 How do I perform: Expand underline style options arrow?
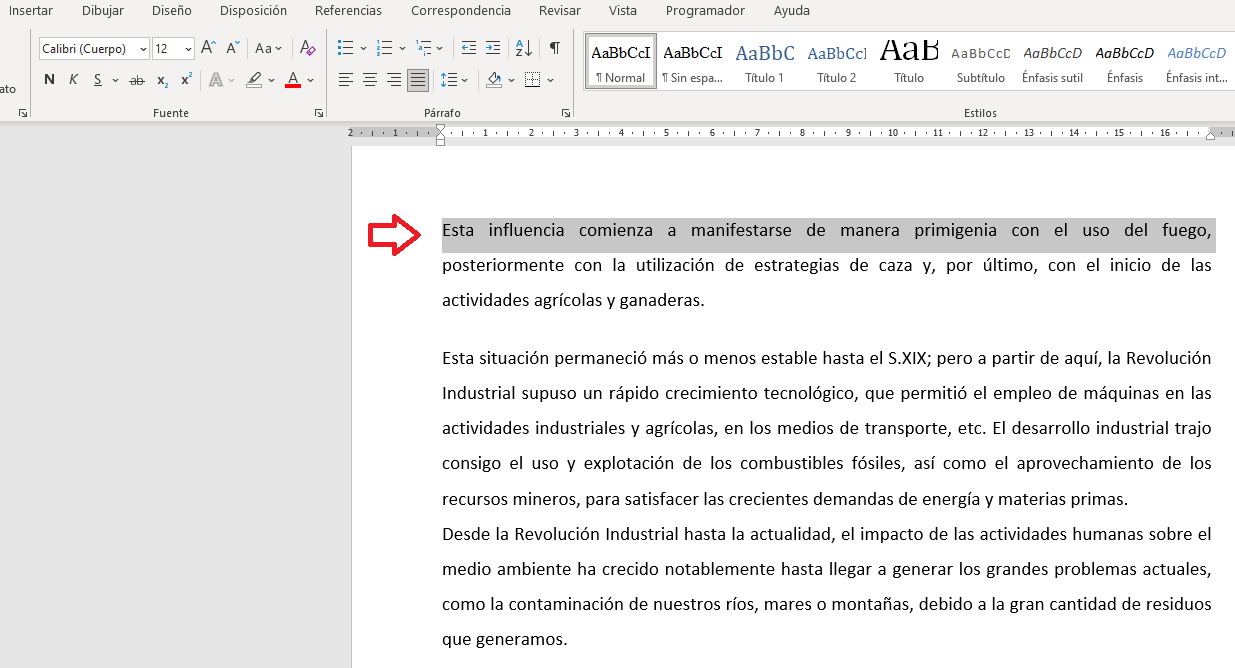pyautogui.click(x=115, y=80)
